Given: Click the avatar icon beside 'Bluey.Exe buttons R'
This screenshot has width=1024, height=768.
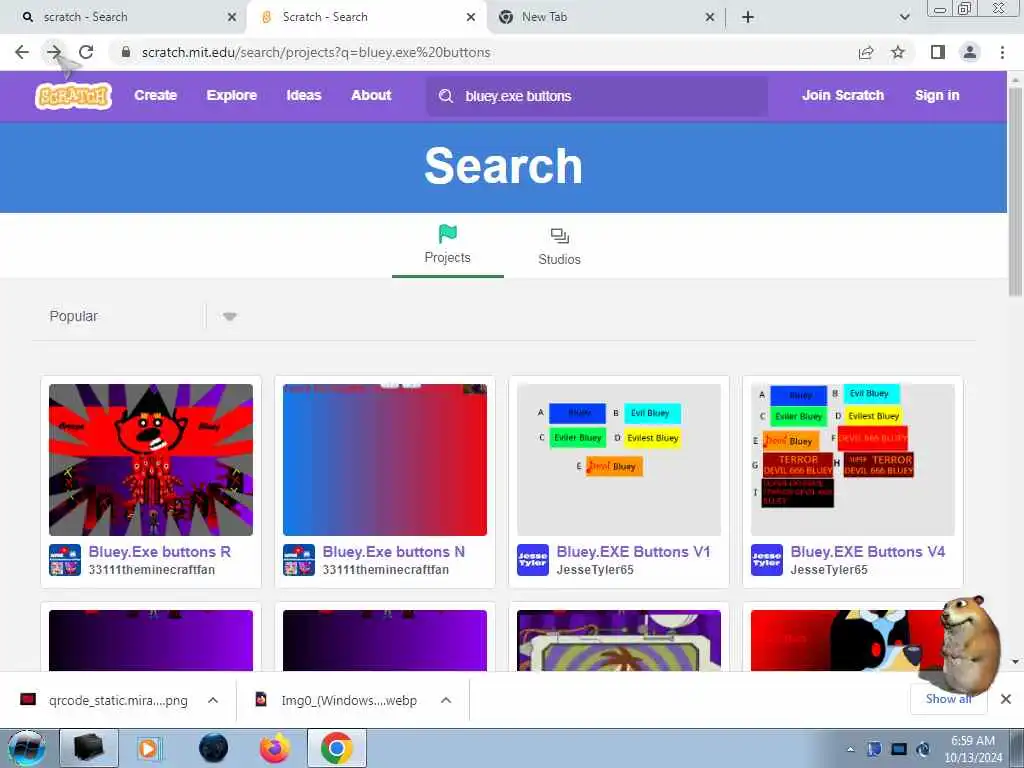Looking at the screenshot, I should pos(65,560).
